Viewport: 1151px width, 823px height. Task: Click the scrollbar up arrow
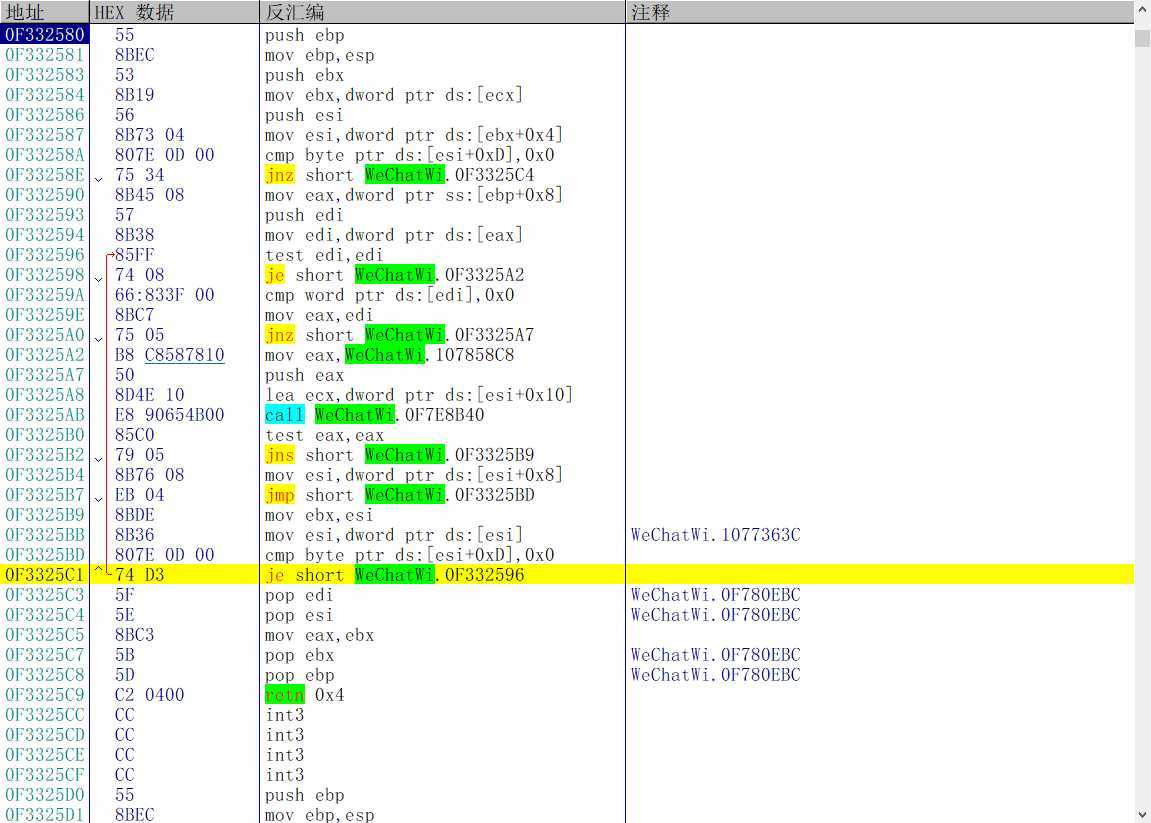[1142, 9]
